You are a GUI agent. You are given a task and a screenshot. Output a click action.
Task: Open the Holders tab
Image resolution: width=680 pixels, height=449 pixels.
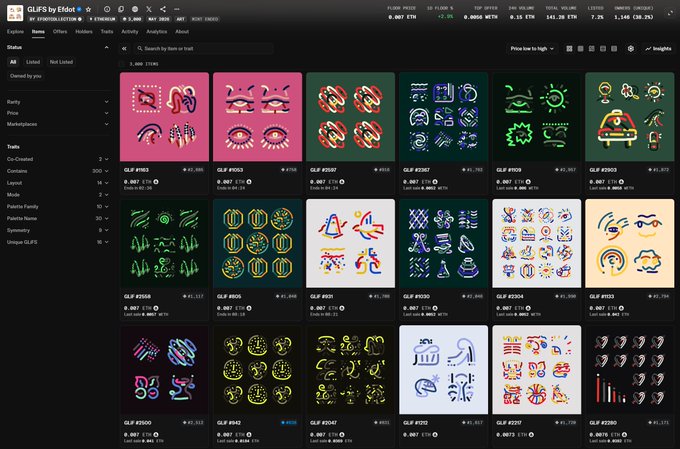click(x=84, y=32)
